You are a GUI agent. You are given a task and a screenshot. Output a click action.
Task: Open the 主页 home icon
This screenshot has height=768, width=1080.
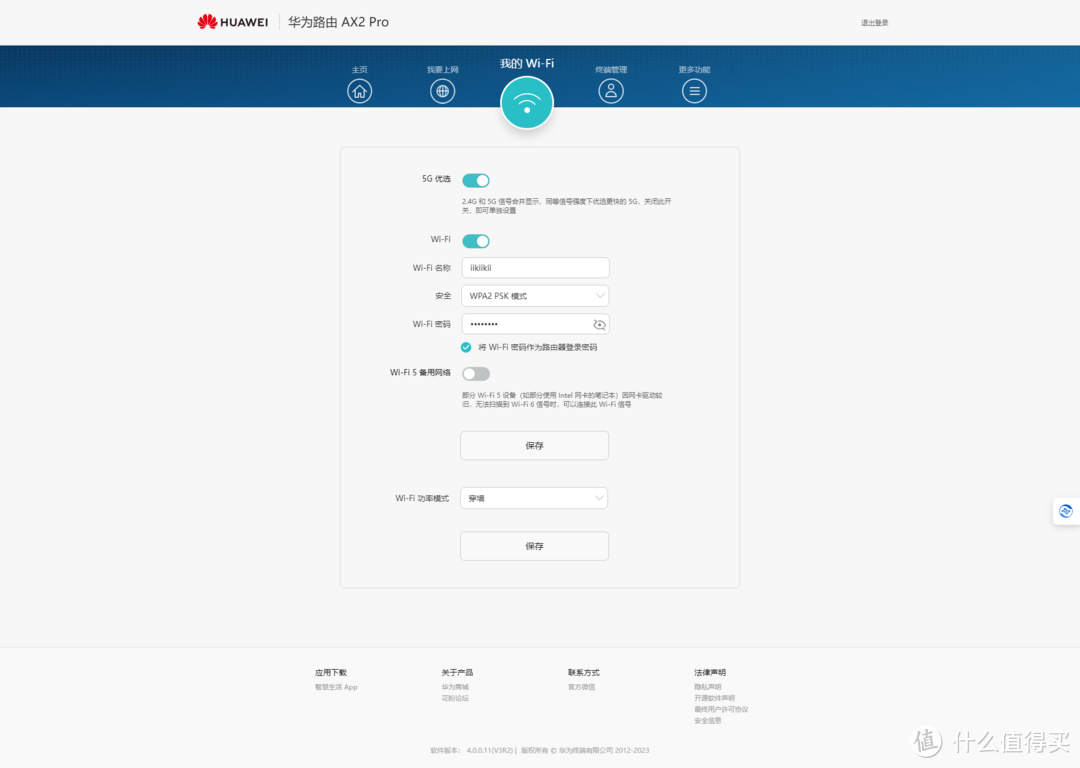pos(360,91)
